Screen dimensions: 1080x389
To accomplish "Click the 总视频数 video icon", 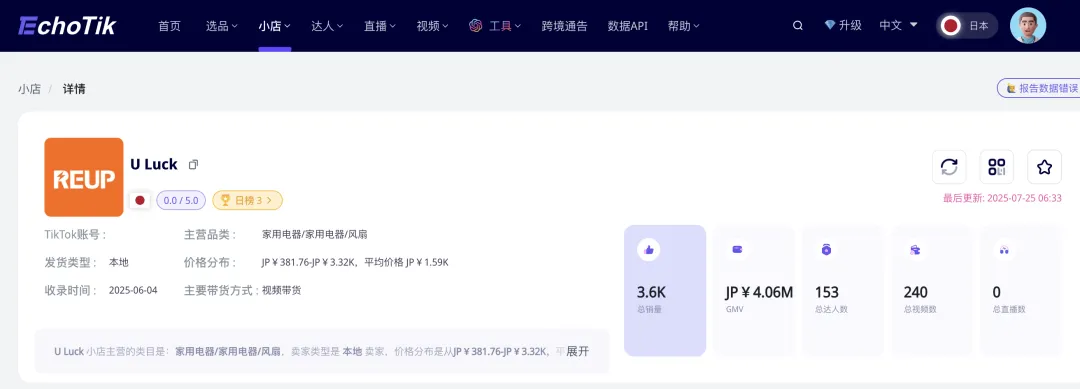I will [915, 250].
